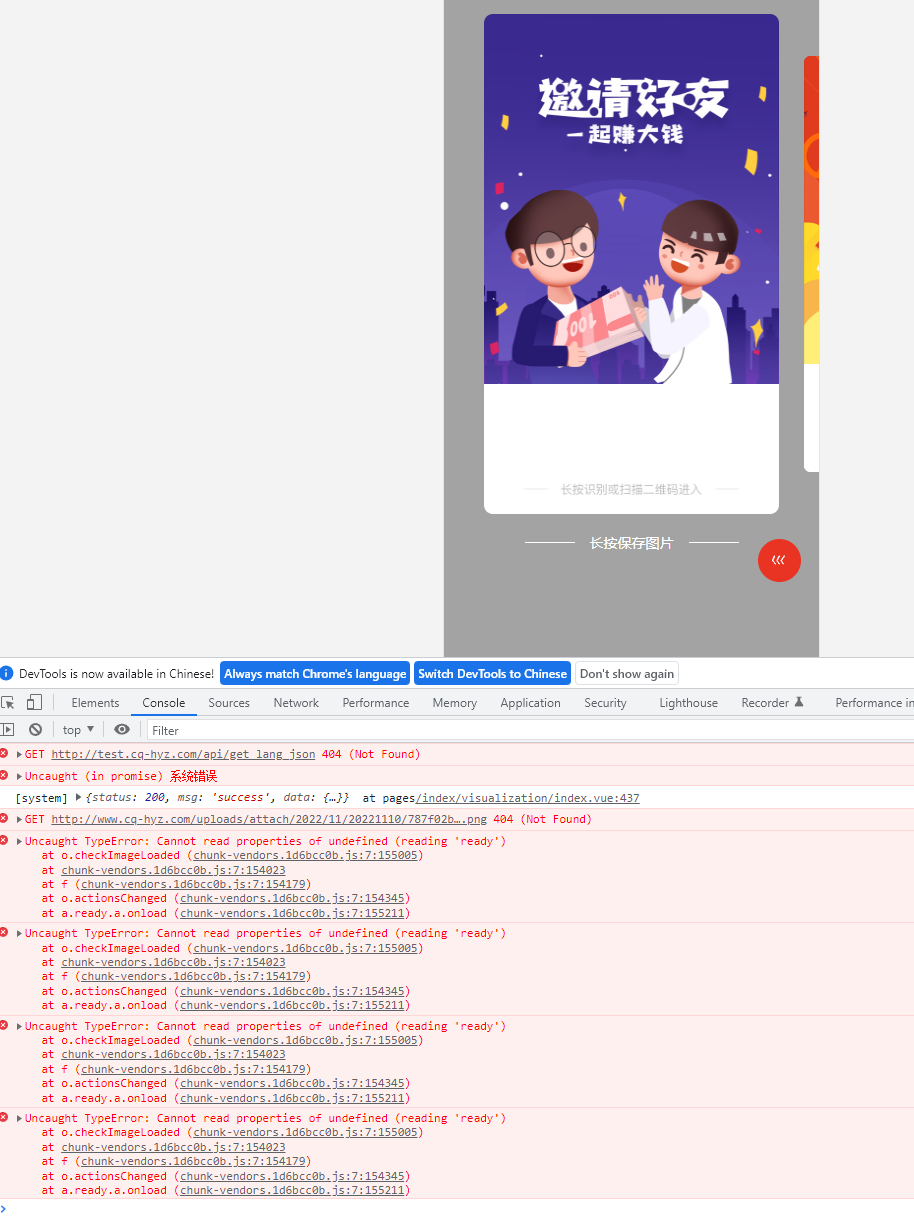Click the console Filter input field
Image resolution: width=914 pixels, height=1230 pixels.
tap(529, 730)
